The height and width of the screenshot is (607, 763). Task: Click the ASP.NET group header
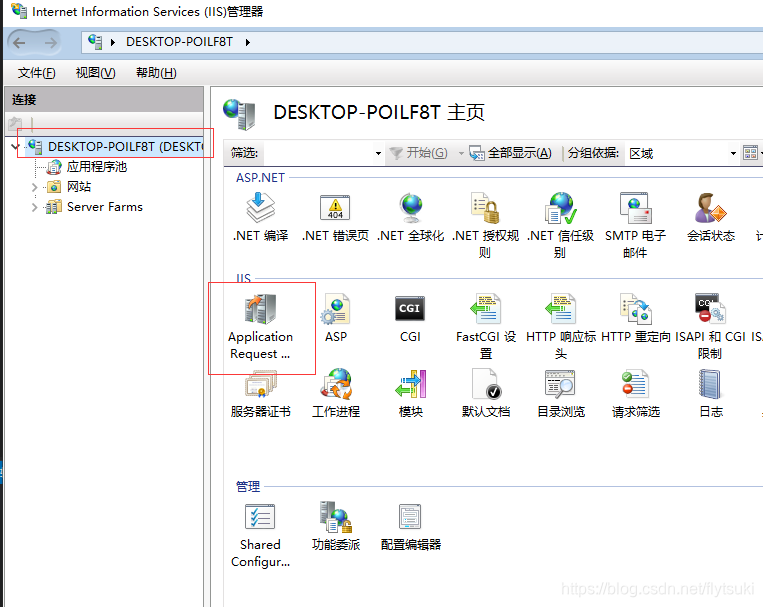click(x=260, y=178)
